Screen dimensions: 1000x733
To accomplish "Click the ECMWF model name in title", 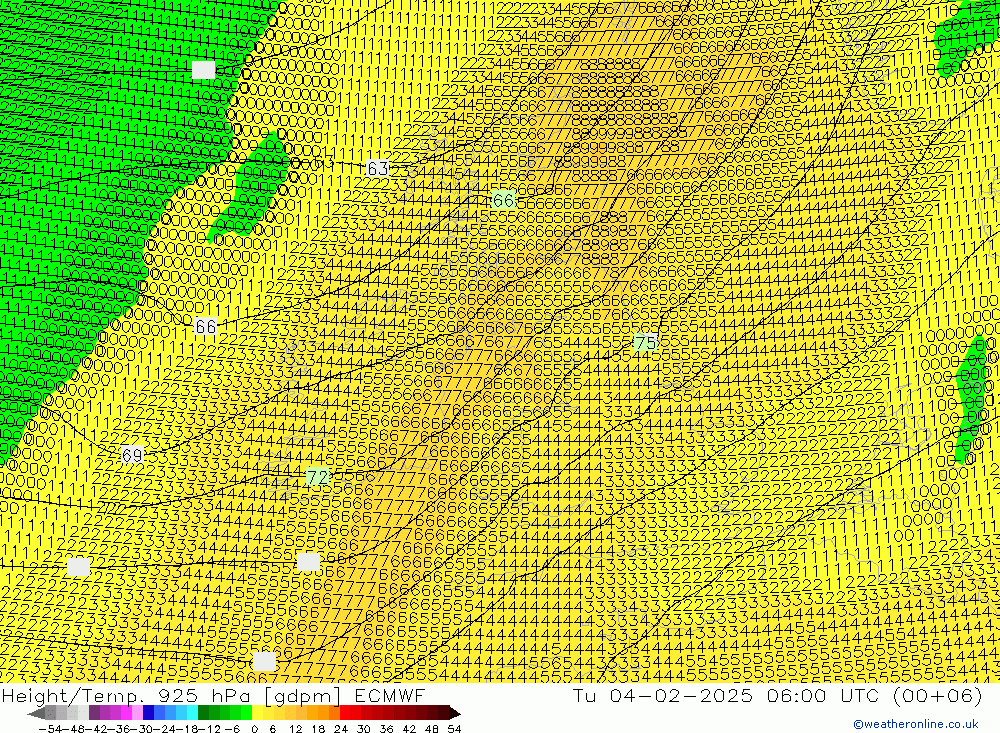I will (390, 695).
